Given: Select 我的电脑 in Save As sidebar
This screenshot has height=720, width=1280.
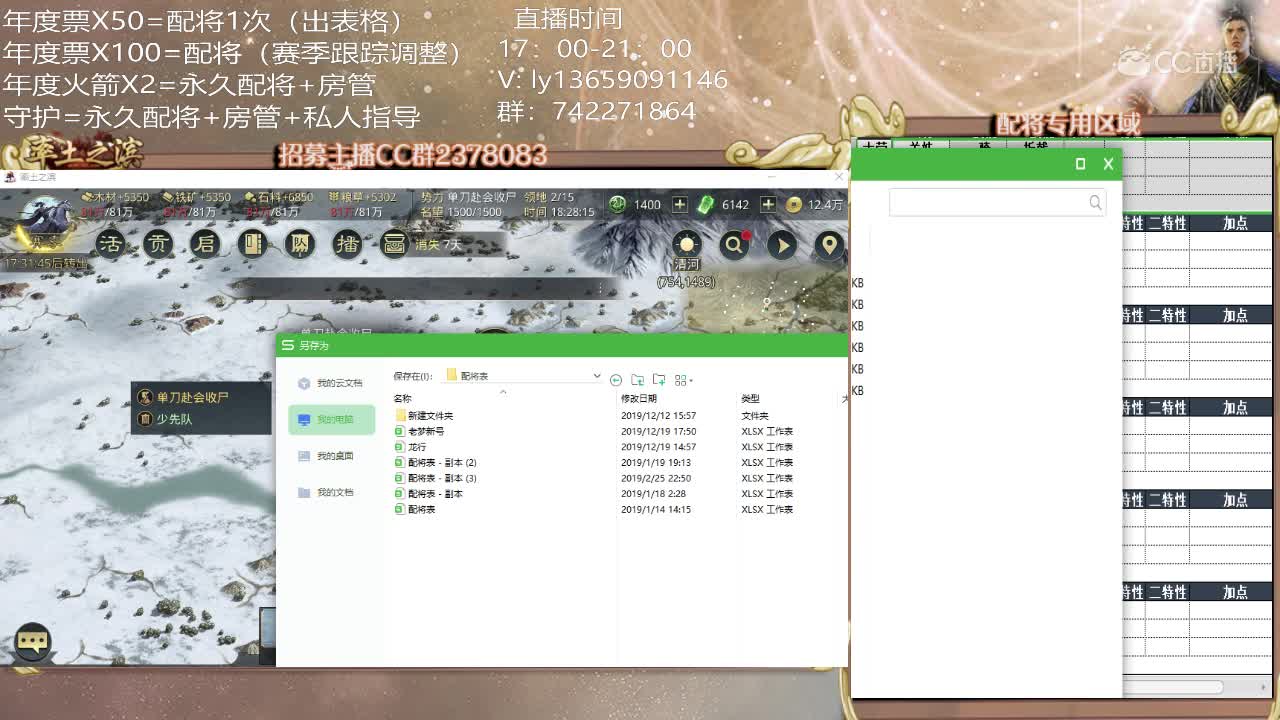Looking at the screenshot, I should (331, 419).
